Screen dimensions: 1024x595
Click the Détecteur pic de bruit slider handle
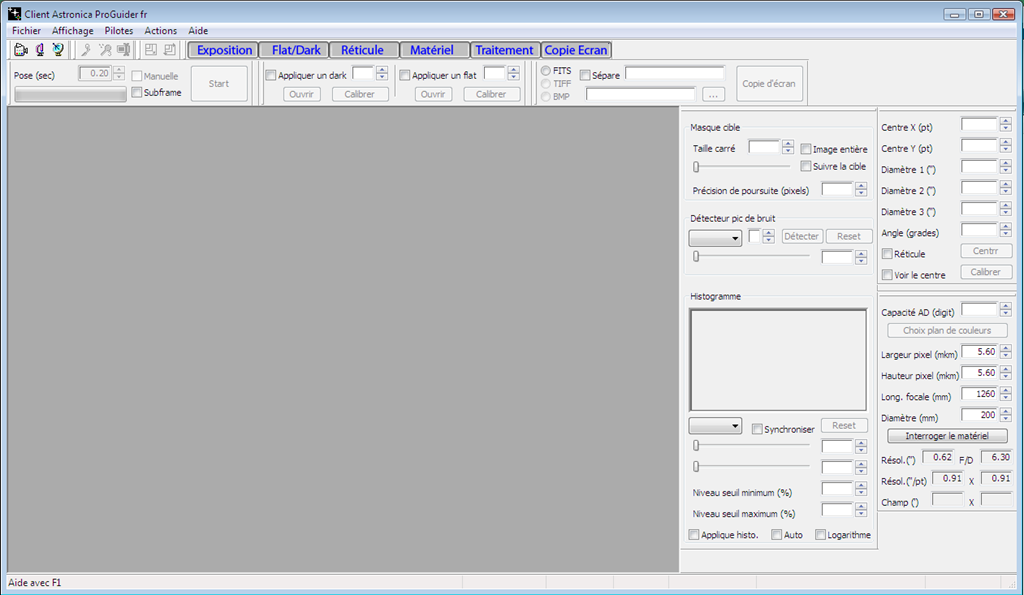click(696, 256)
